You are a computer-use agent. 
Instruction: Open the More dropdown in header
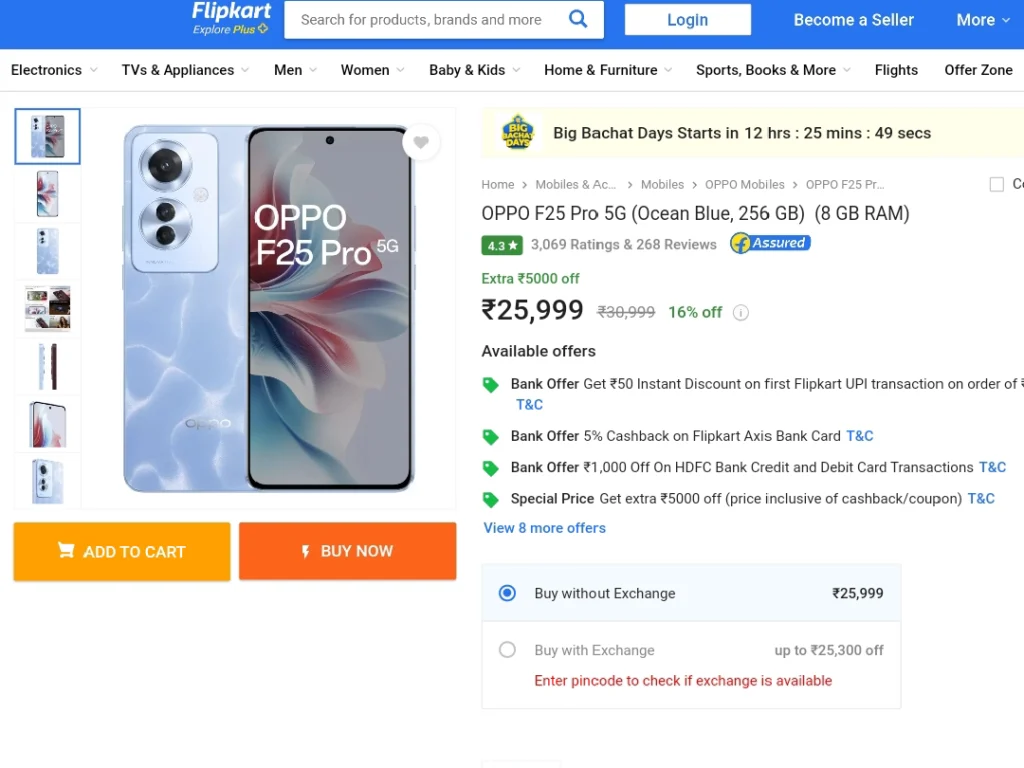click(x=983, y=20)
